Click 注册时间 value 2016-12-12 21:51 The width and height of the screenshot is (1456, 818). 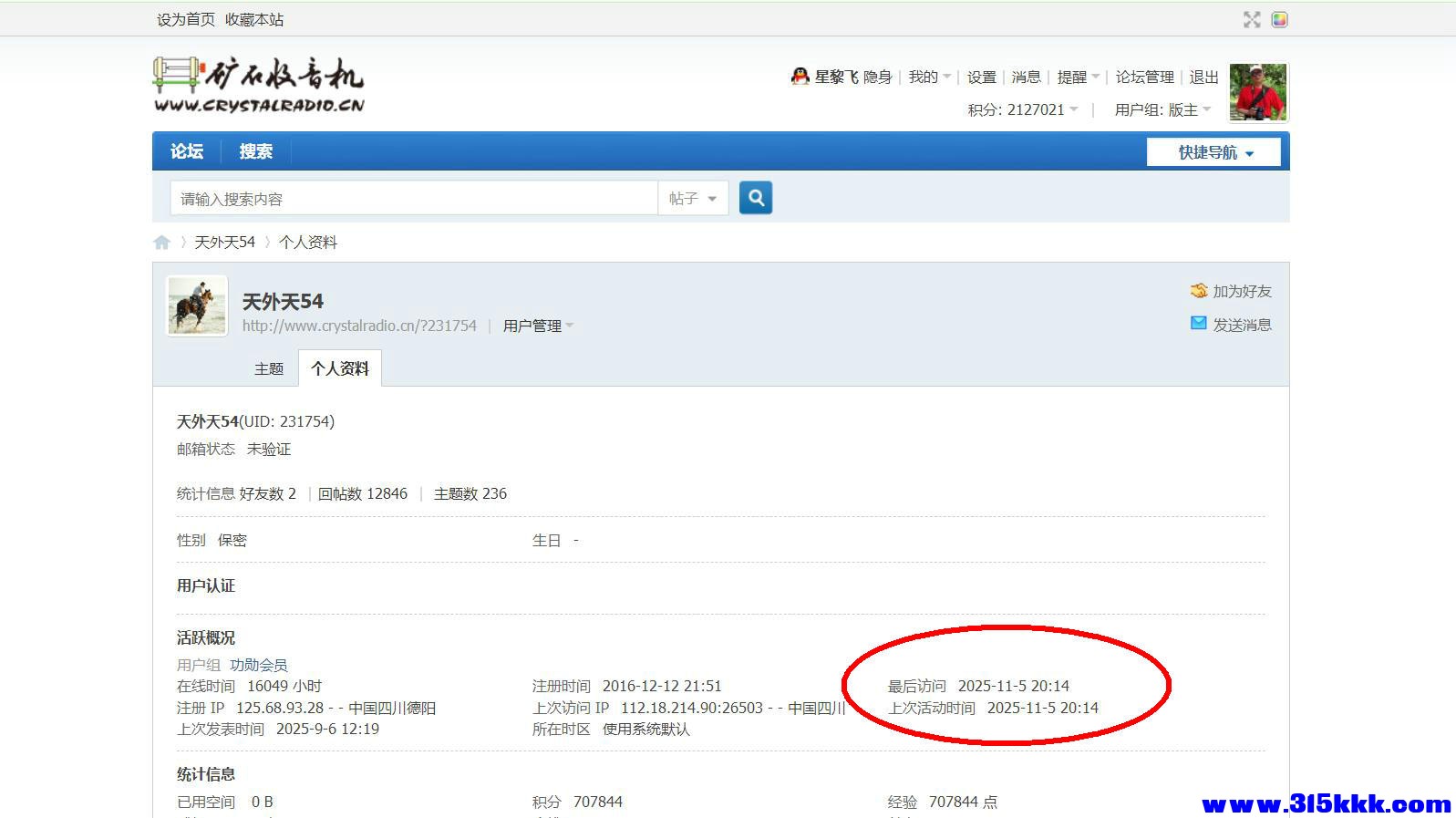[662, 686]
